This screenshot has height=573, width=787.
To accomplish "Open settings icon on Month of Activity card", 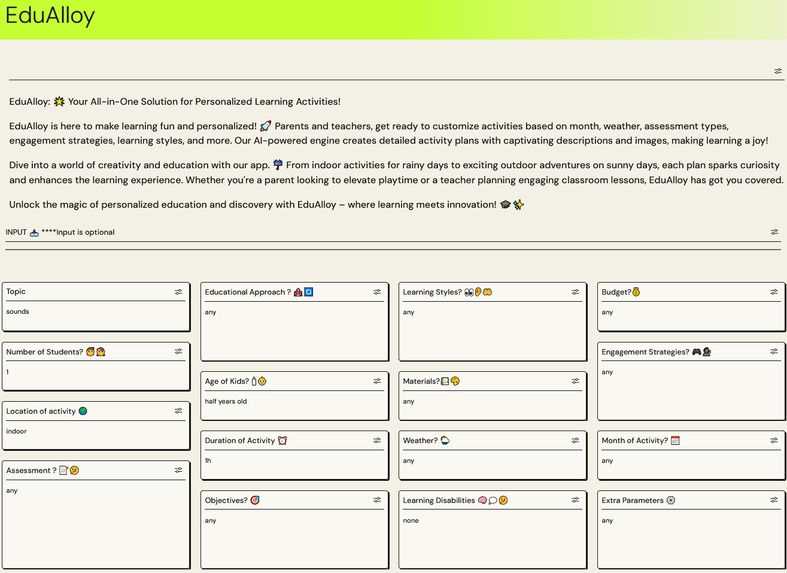I will (x=774, y=440).
